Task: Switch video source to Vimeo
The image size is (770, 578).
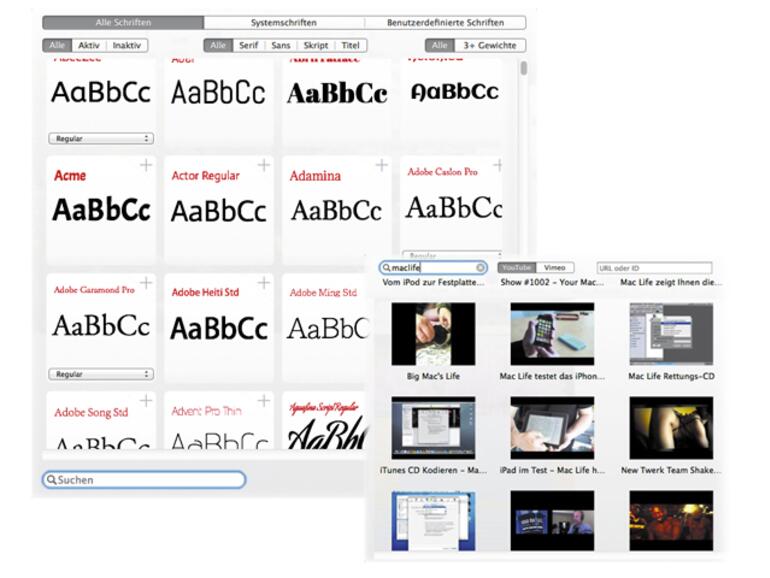Action: coord(555,268)
